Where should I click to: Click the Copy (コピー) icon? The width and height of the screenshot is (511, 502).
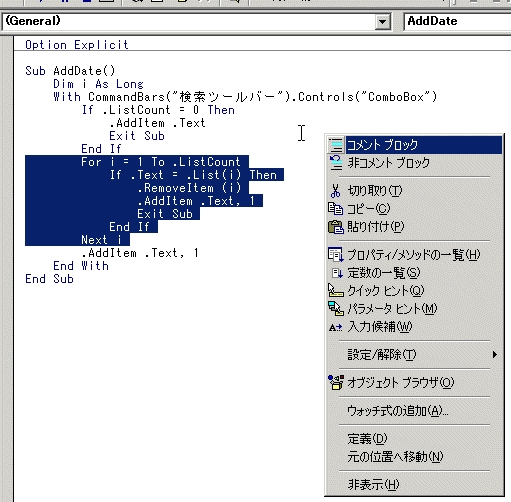pyautogui.click(x=336, y=209)
